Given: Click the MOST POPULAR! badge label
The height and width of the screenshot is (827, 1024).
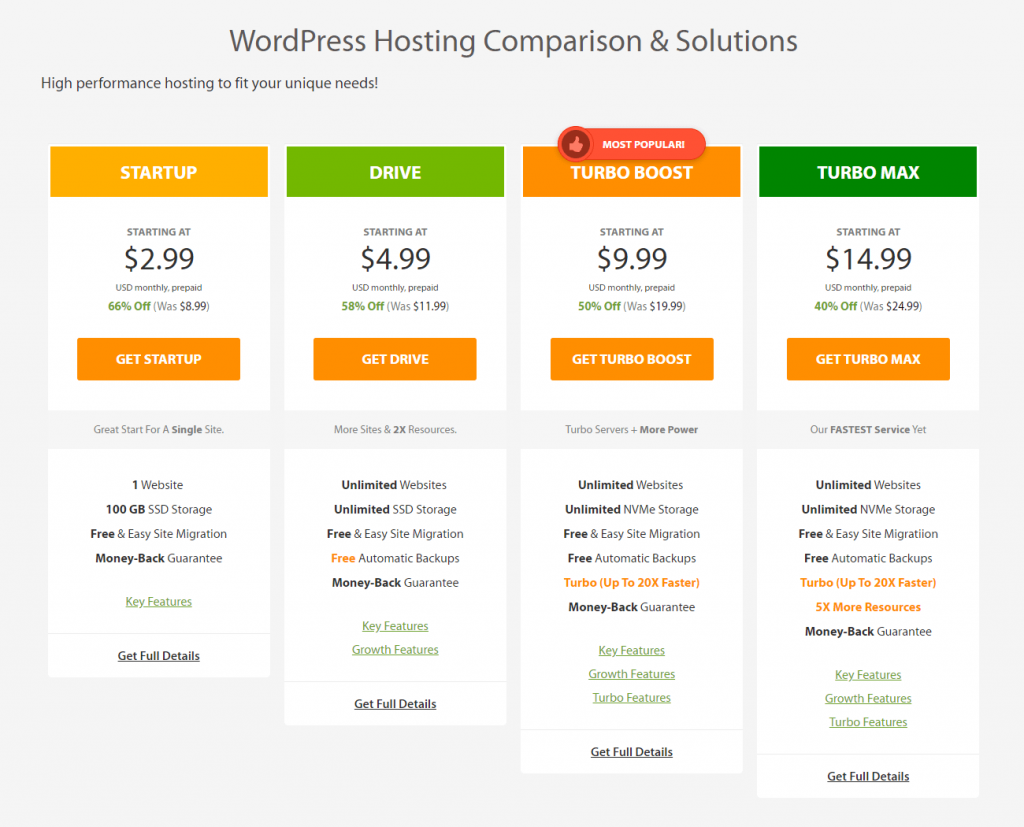Looking at the screenshot, I should [643, 144].
